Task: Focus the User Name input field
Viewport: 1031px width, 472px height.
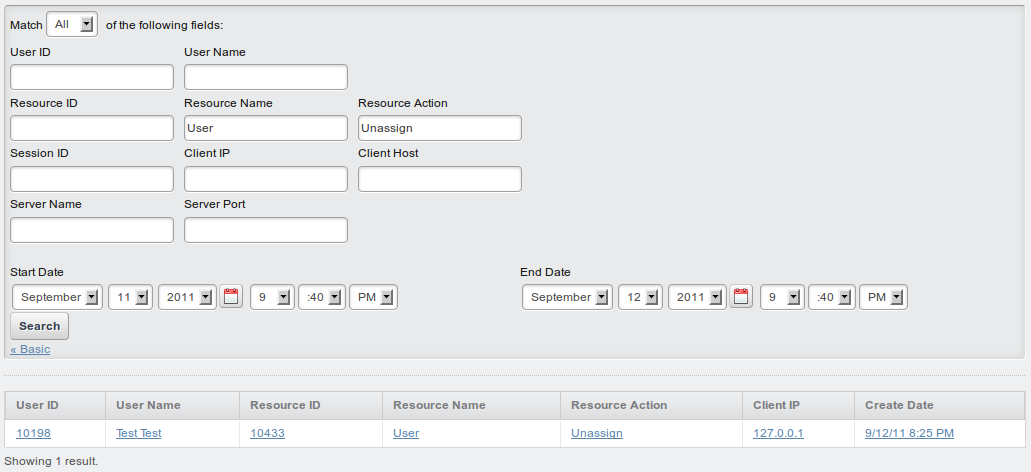Action: [x=266, y=77]
